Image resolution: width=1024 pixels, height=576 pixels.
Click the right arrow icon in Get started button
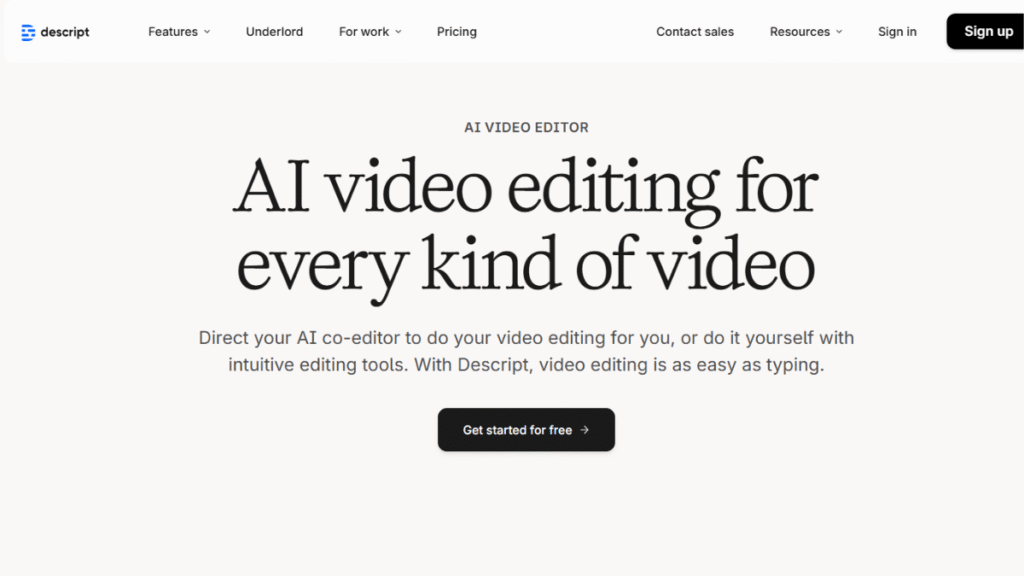coord(585,430)
